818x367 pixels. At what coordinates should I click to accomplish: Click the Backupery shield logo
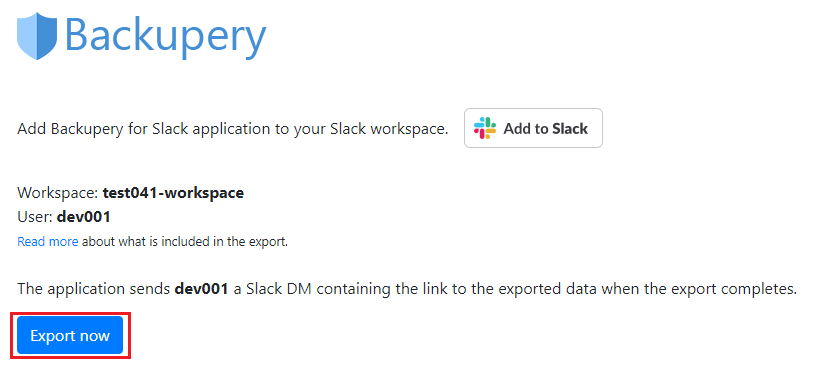tap(37, 36)
